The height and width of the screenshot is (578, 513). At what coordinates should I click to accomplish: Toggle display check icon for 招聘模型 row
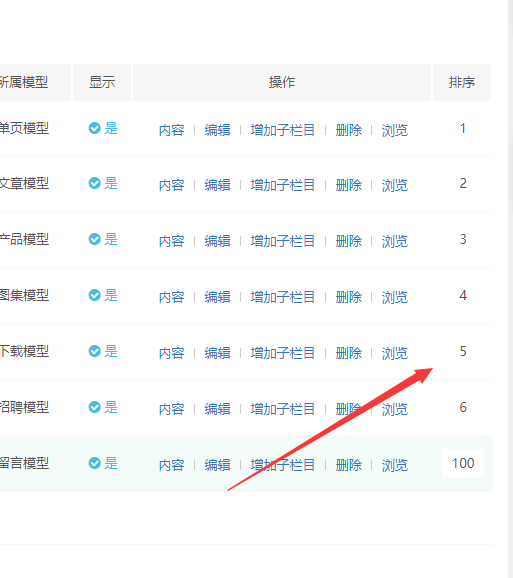coord(95,407)
